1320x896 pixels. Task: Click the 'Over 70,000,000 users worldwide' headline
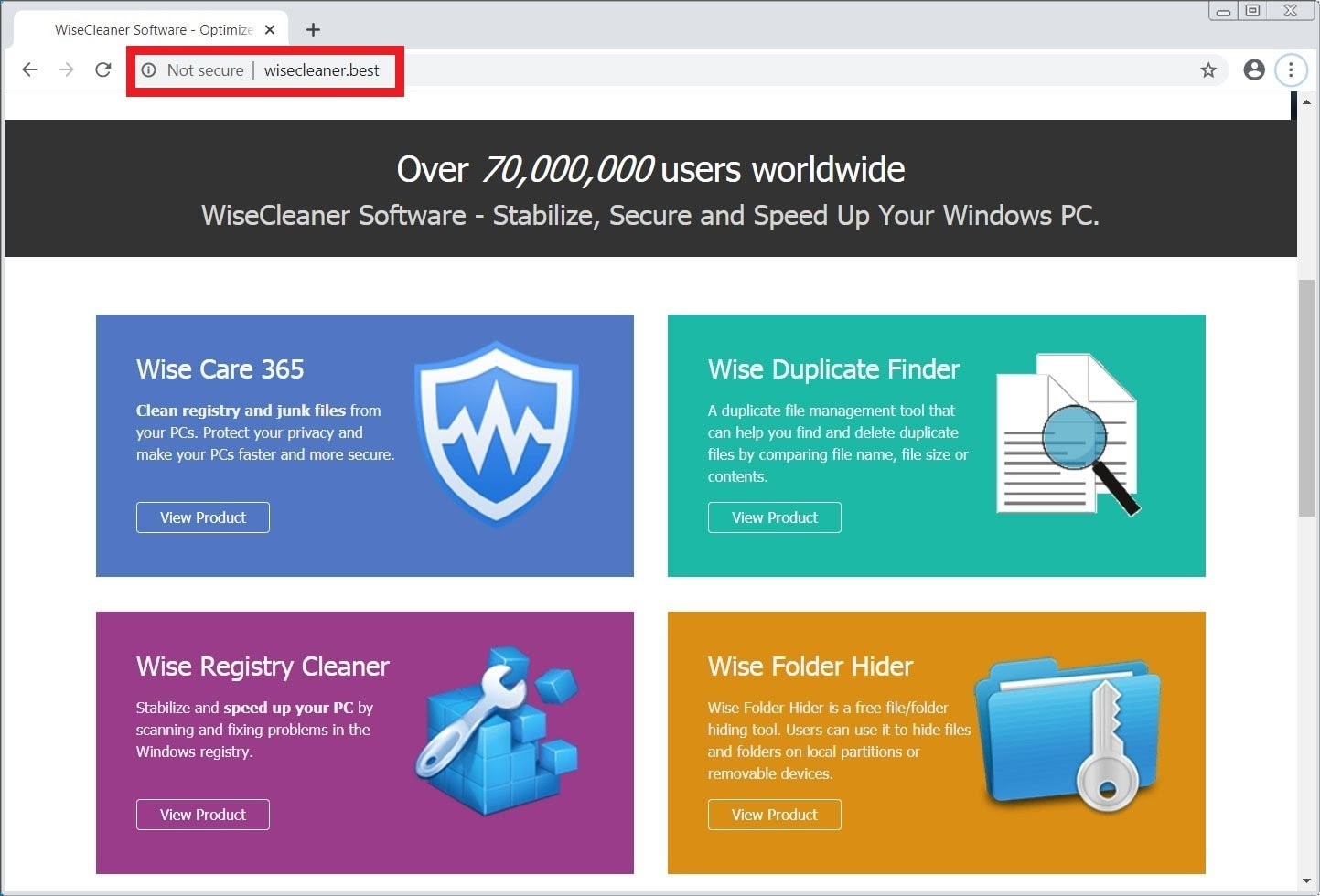point(650,169)
